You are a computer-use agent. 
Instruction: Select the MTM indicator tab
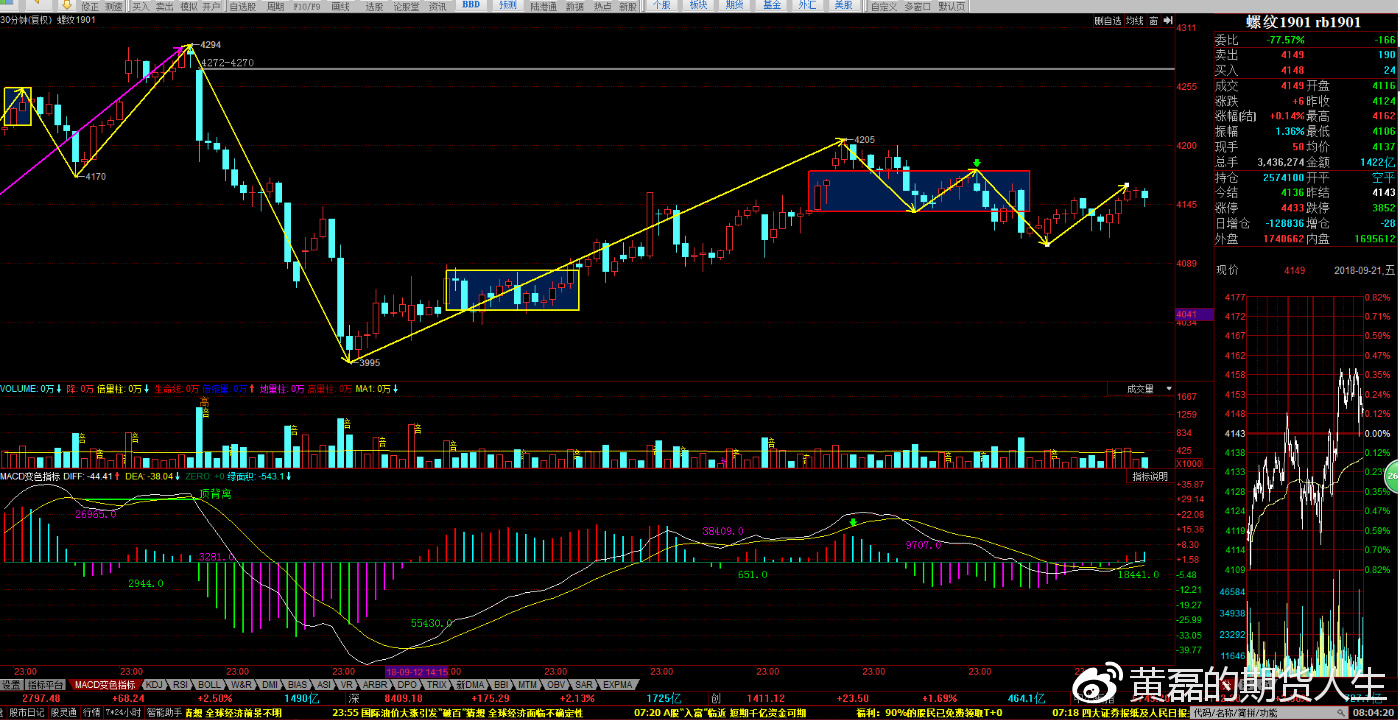527,685
